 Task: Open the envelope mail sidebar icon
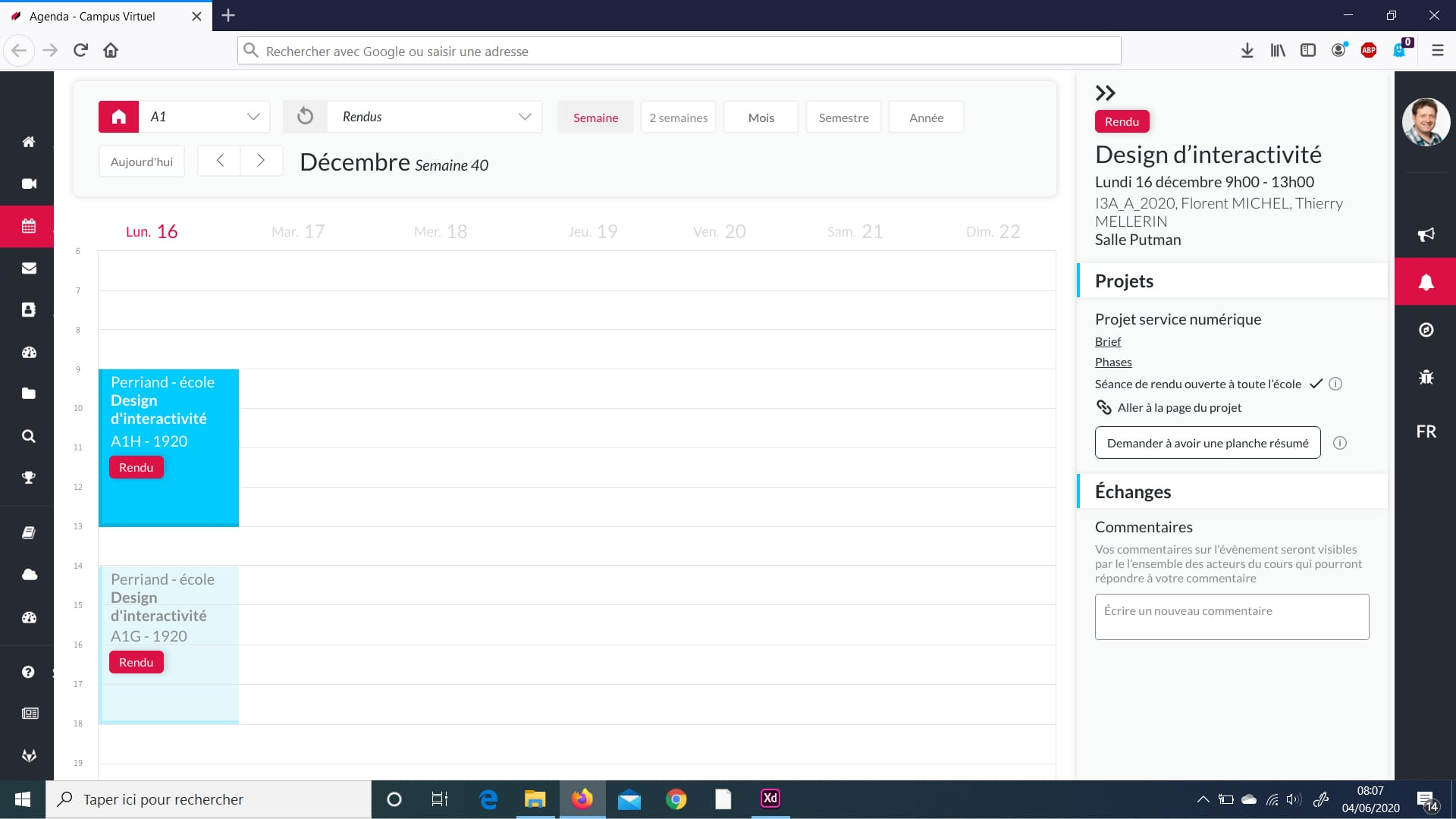point(29,268)
